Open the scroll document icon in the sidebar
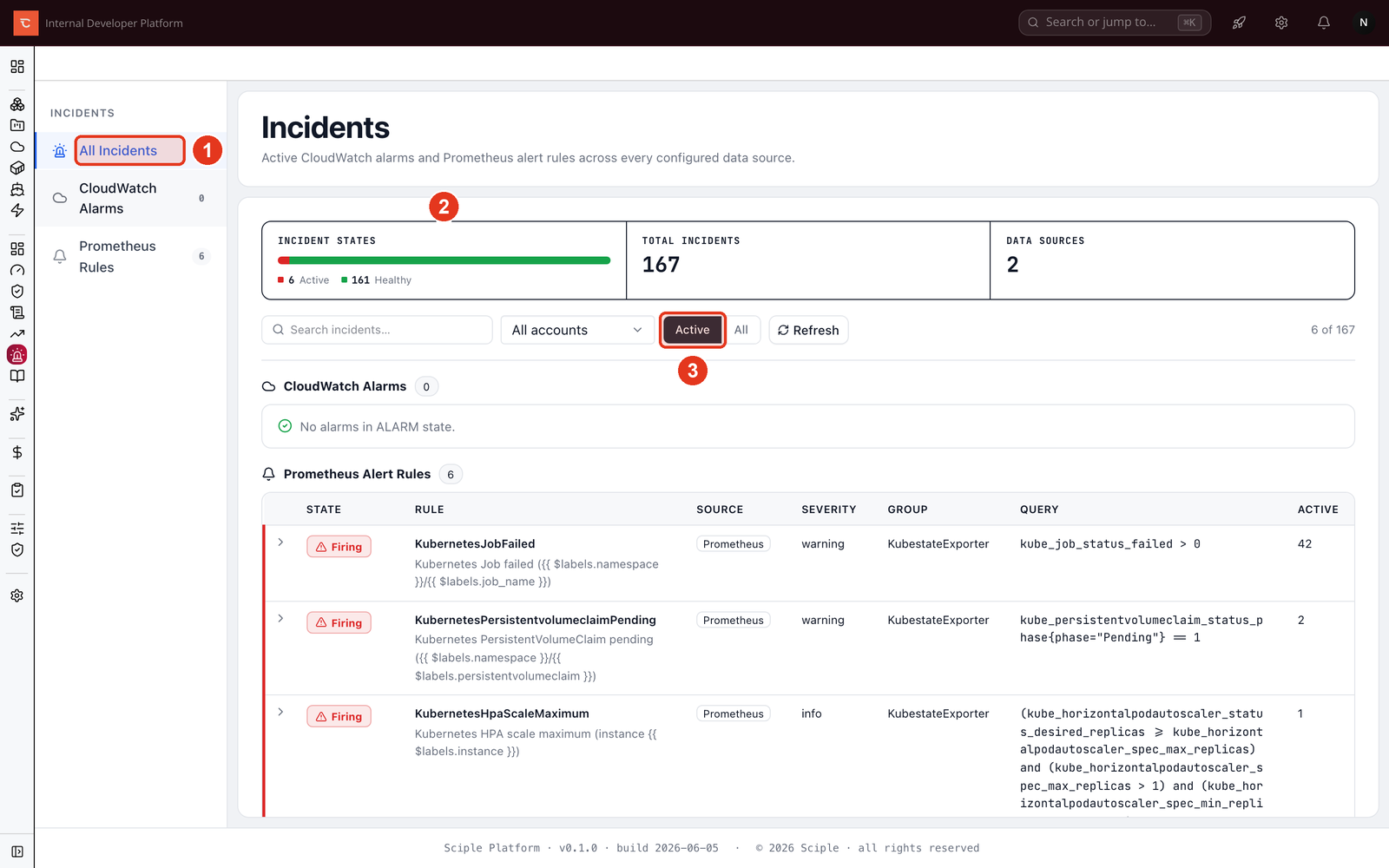Image resolution: width=1389 pixels, height=868 pixels. coord(17,312)
